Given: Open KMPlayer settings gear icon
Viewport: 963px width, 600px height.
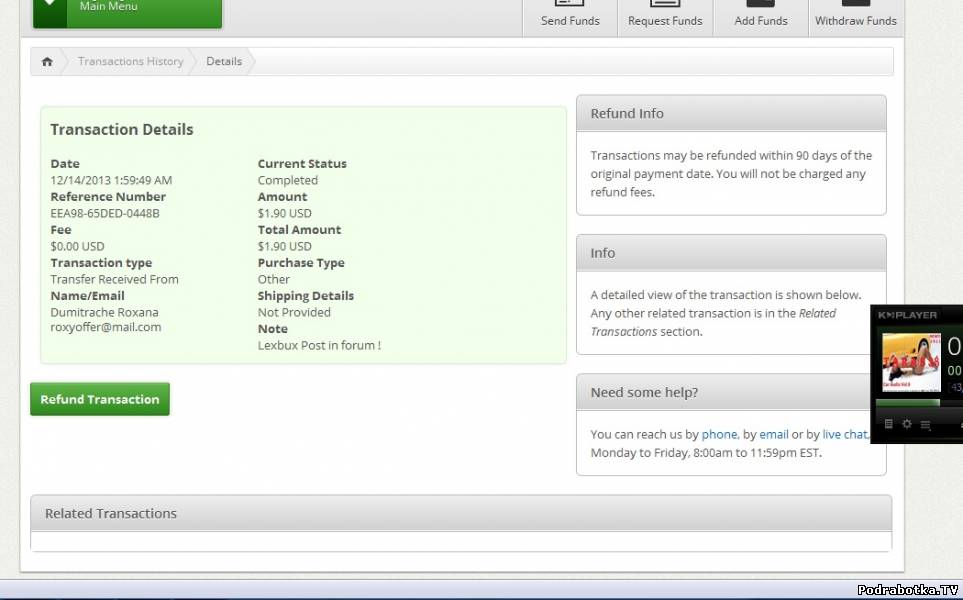Looking at the screenshot, I should coord(907,424).
